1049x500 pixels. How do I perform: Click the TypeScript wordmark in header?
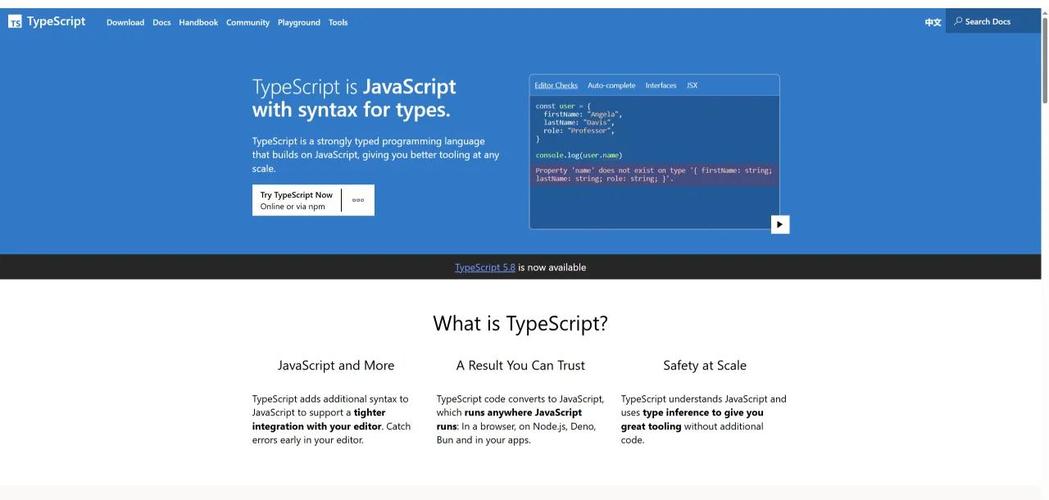point(56,21)
